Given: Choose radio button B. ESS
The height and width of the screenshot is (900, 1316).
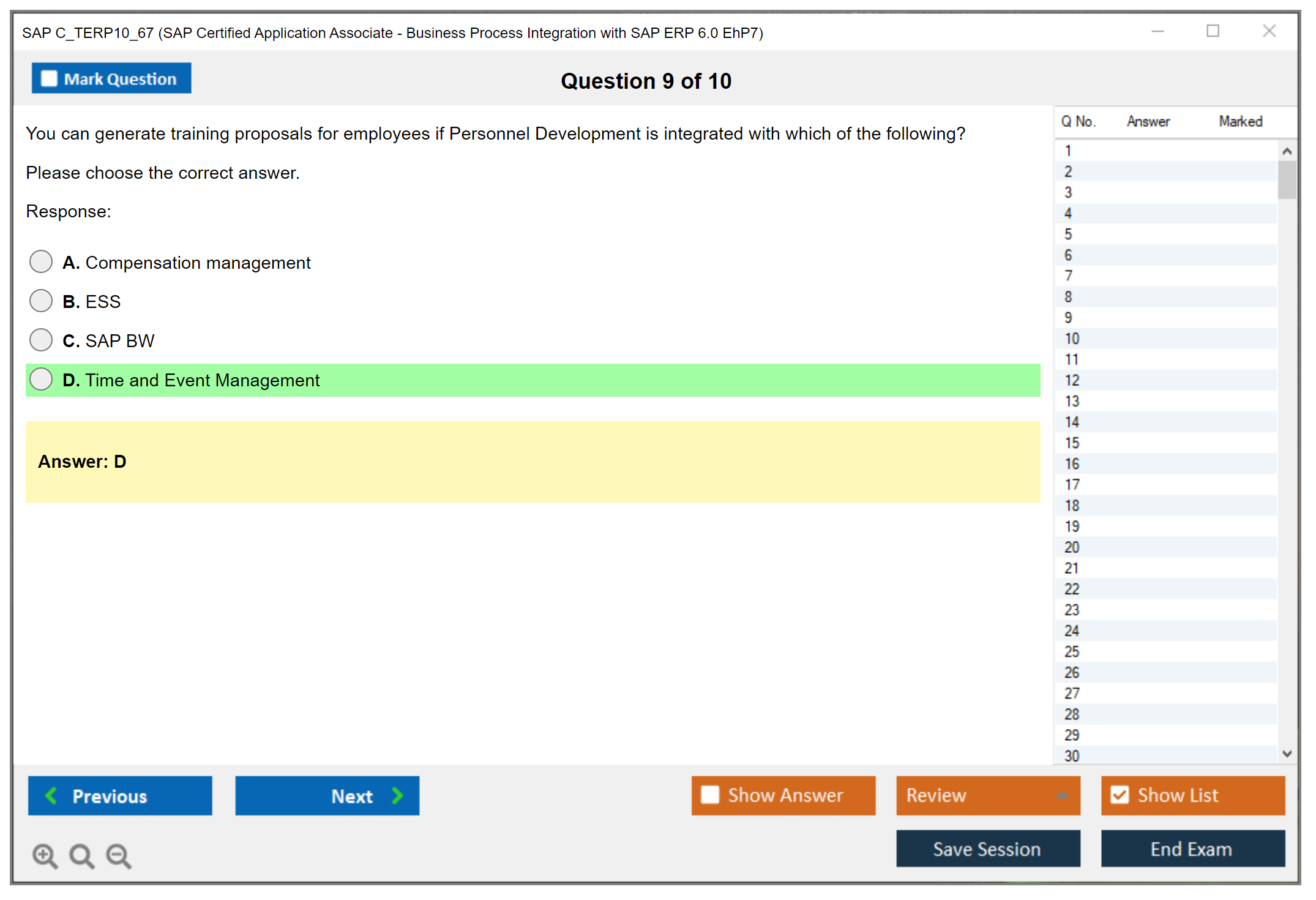Looking at the screenshot, I should point(41,301).
